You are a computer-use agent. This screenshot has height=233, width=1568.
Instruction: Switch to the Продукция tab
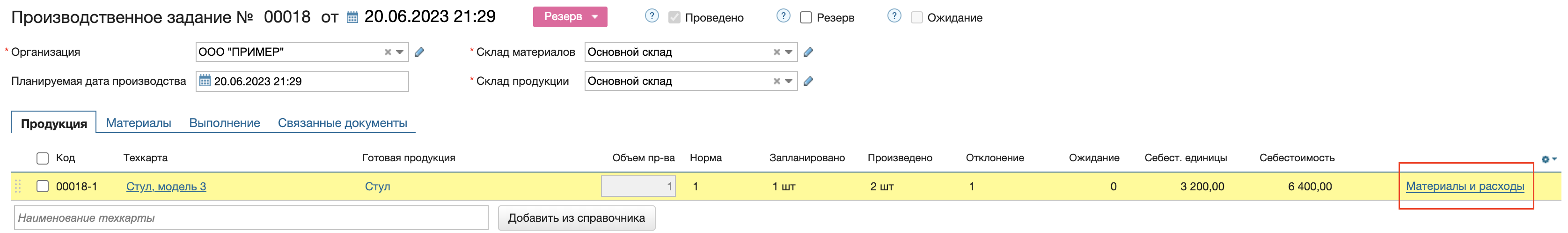53,123
